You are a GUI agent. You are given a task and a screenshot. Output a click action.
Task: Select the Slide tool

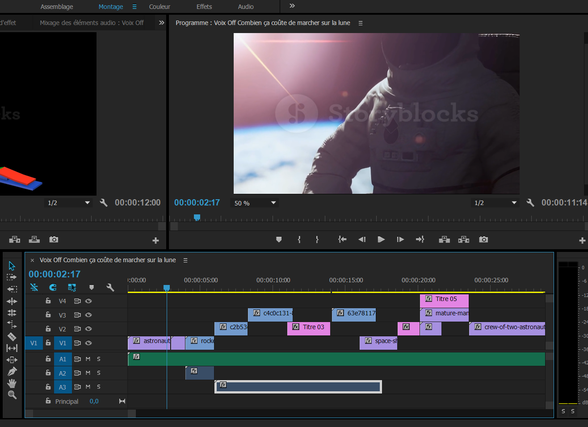point(12,360)
